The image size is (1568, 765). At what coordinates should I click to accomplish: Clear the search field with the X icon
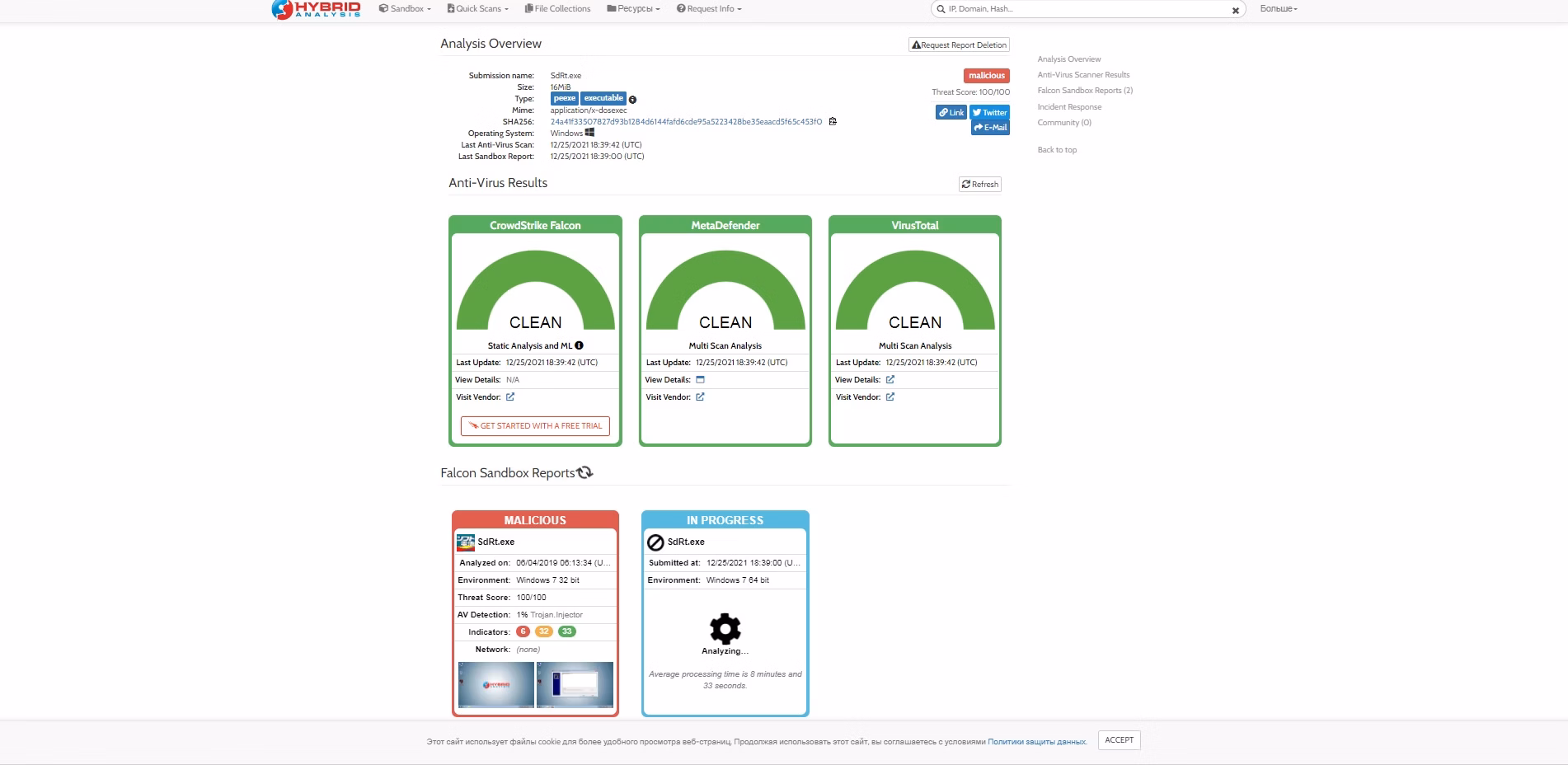click(1235, 11)
